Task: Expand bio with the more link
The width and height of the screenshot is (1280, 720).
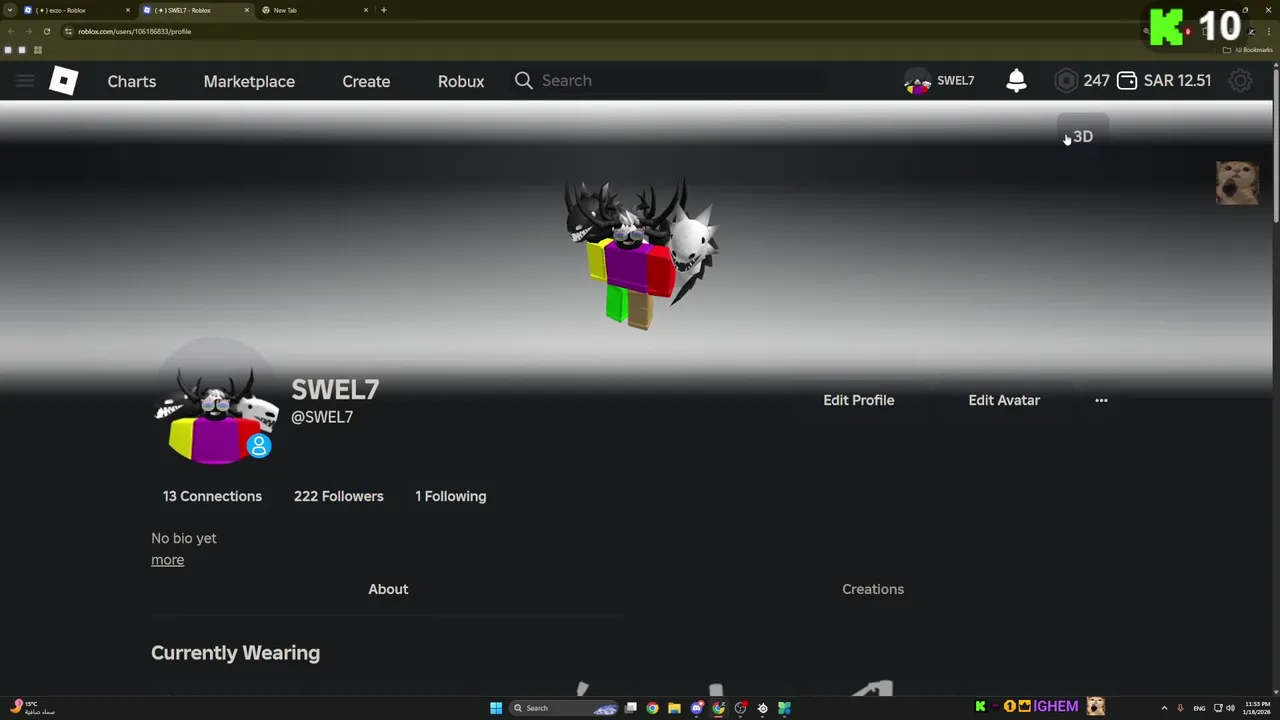Action: [167, 560]
